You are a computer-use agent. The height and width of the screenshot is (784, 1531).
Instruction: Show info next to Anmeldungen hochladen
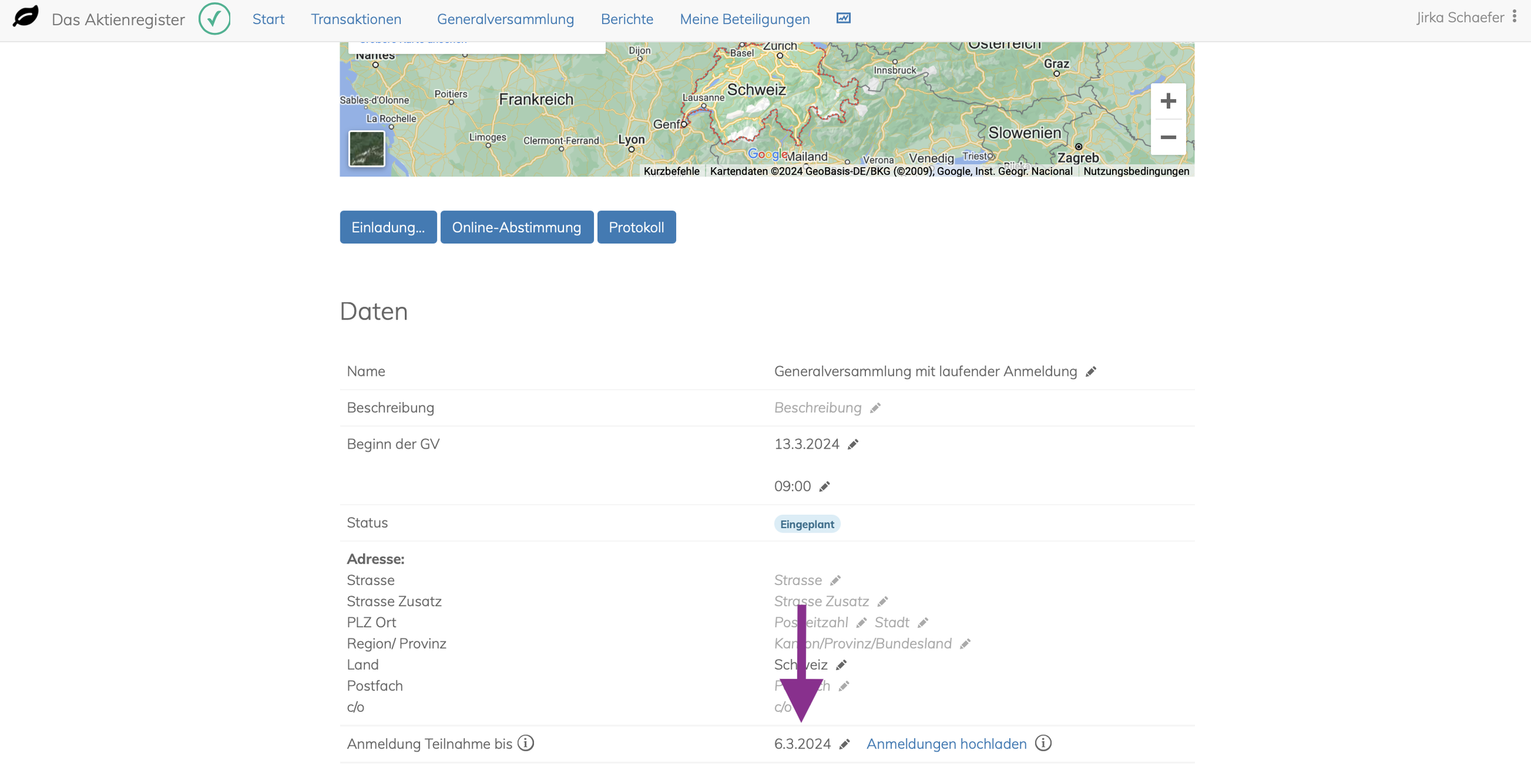[1043, 743]
